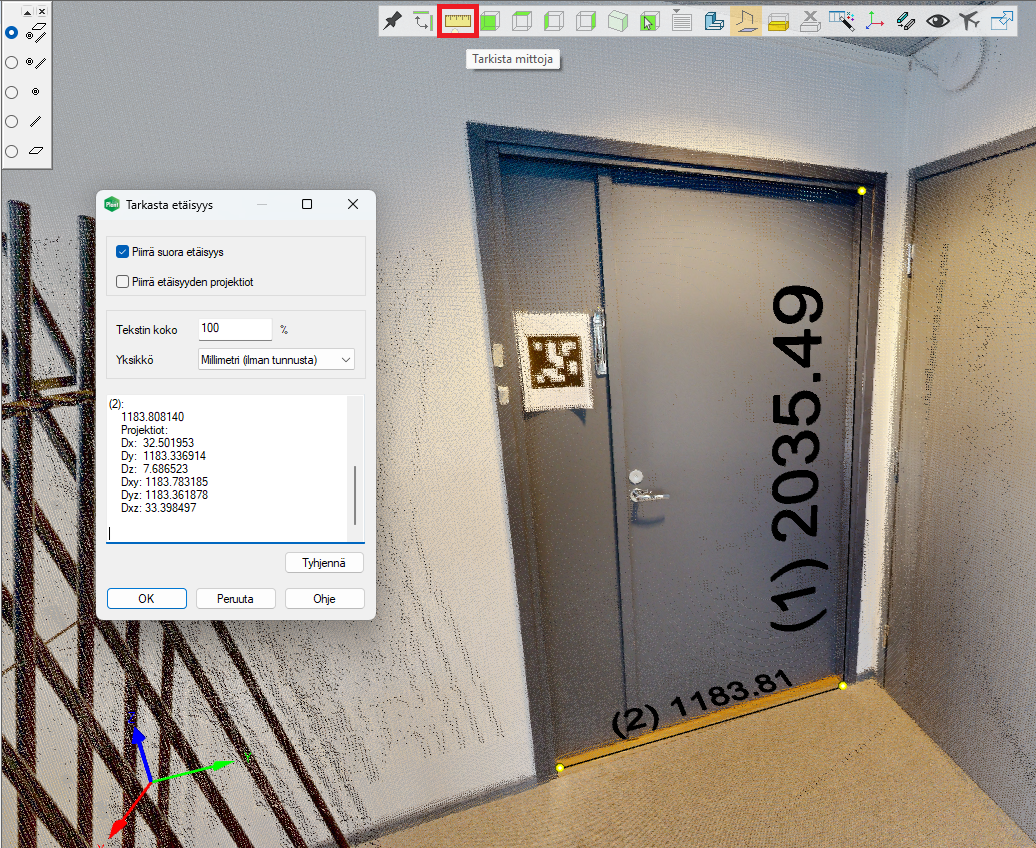Click the results text area scrollbar
The image size is (1036, 848).
(355, 488)
